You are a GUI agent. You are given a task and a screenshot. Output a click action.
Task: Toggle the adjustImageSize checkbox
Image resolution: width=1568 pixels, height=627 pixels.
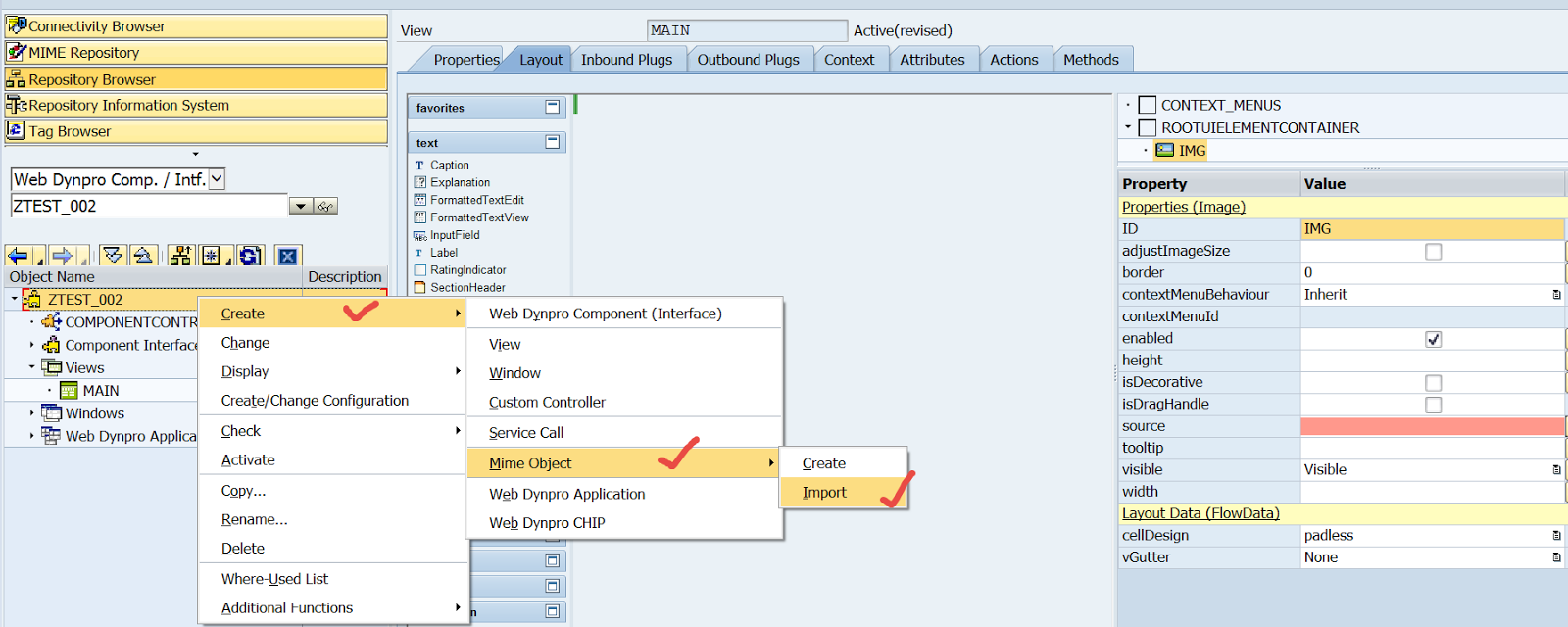point(1433,252)
